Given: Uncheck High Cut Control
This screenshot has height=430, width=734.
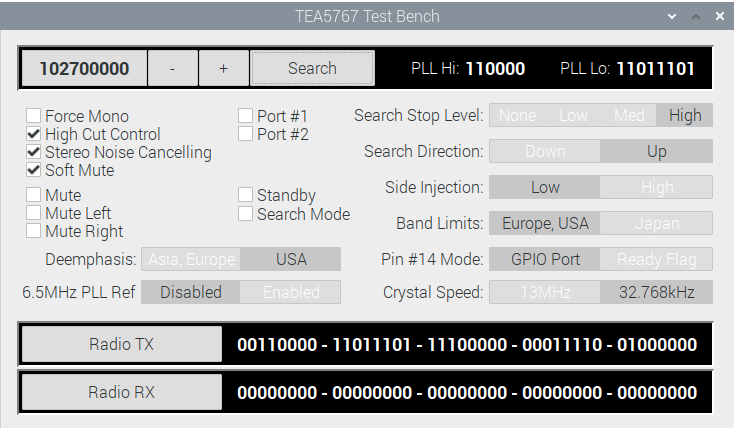Looking at the screenshot, I should tap(34, 134).
